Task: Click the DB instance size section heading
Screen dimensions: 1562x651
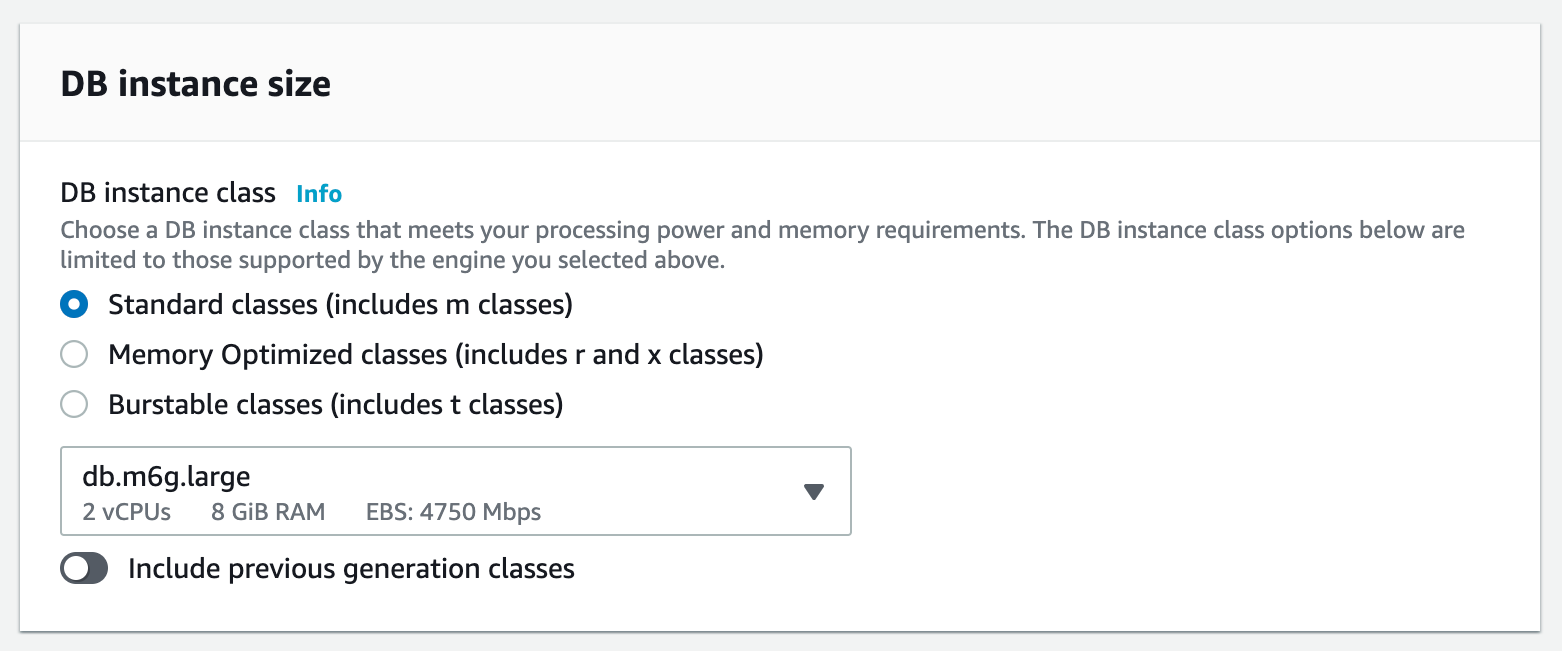Action: tap(196, 84)
